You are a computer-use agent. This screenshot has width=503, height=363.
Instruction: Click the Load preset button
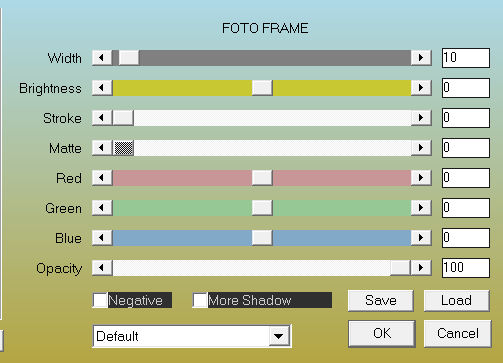pyautogui.click(x=457, y=300)
